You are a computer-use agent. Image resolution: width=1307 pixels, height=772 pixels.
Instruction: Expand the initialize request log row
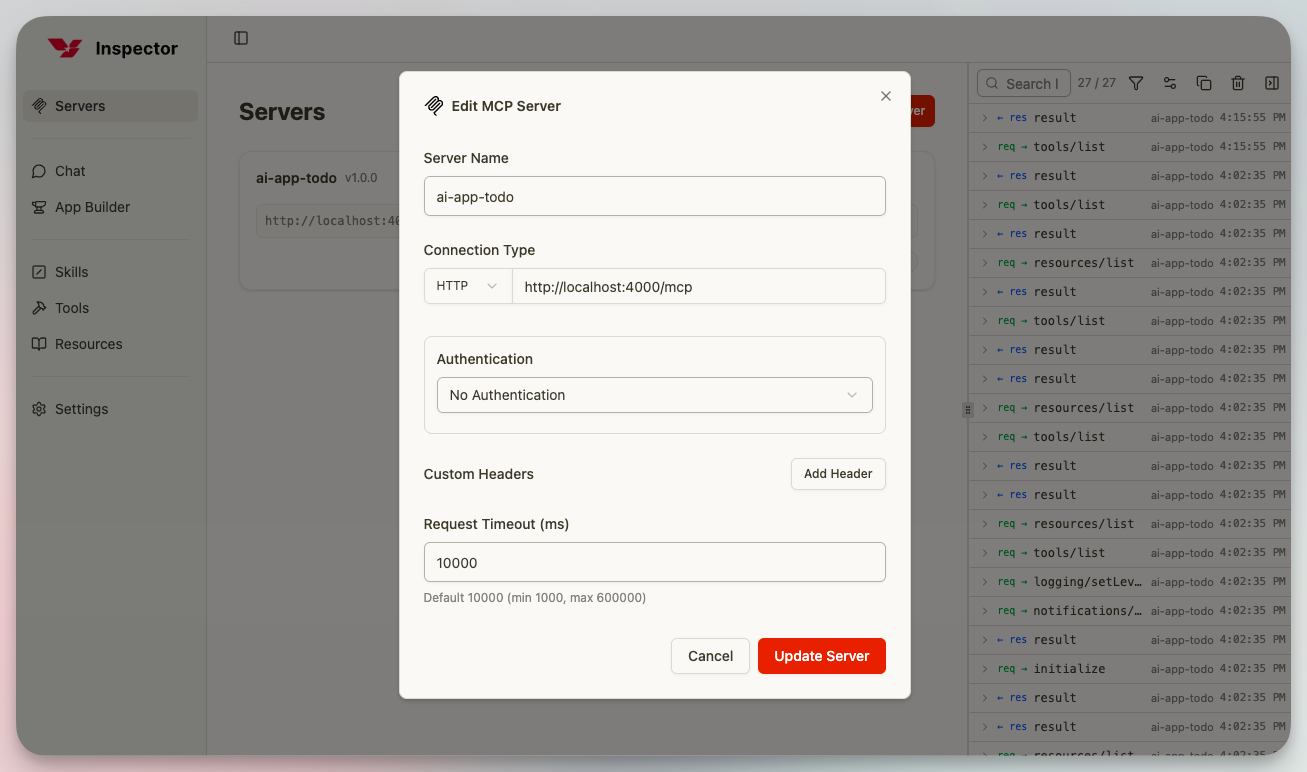point(1131,669)
